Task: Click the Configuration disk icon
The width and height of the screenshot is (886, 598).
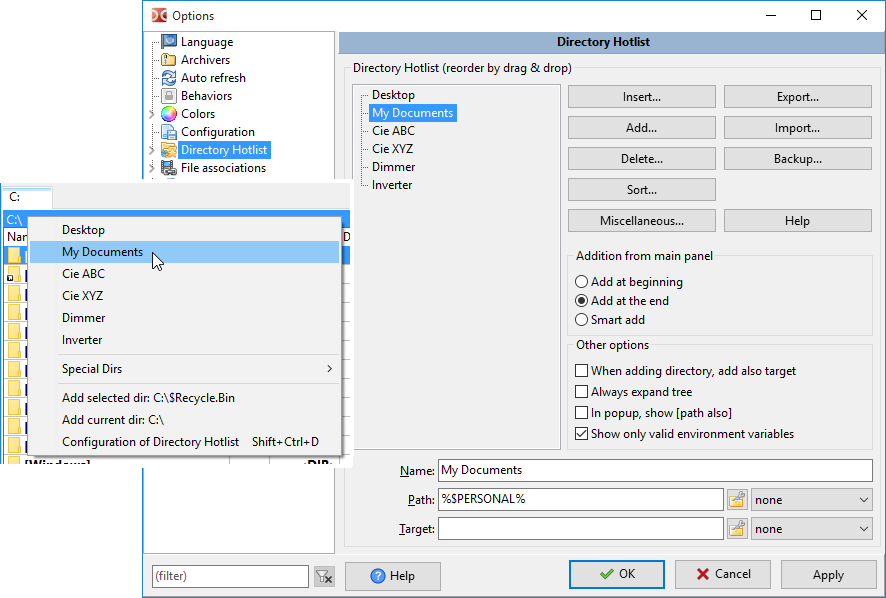Action: click(169, 132)
